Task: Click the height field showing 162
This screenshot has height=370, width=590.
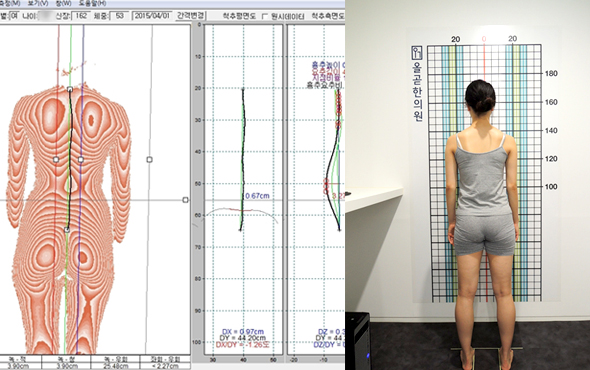Action: [81, 16]
